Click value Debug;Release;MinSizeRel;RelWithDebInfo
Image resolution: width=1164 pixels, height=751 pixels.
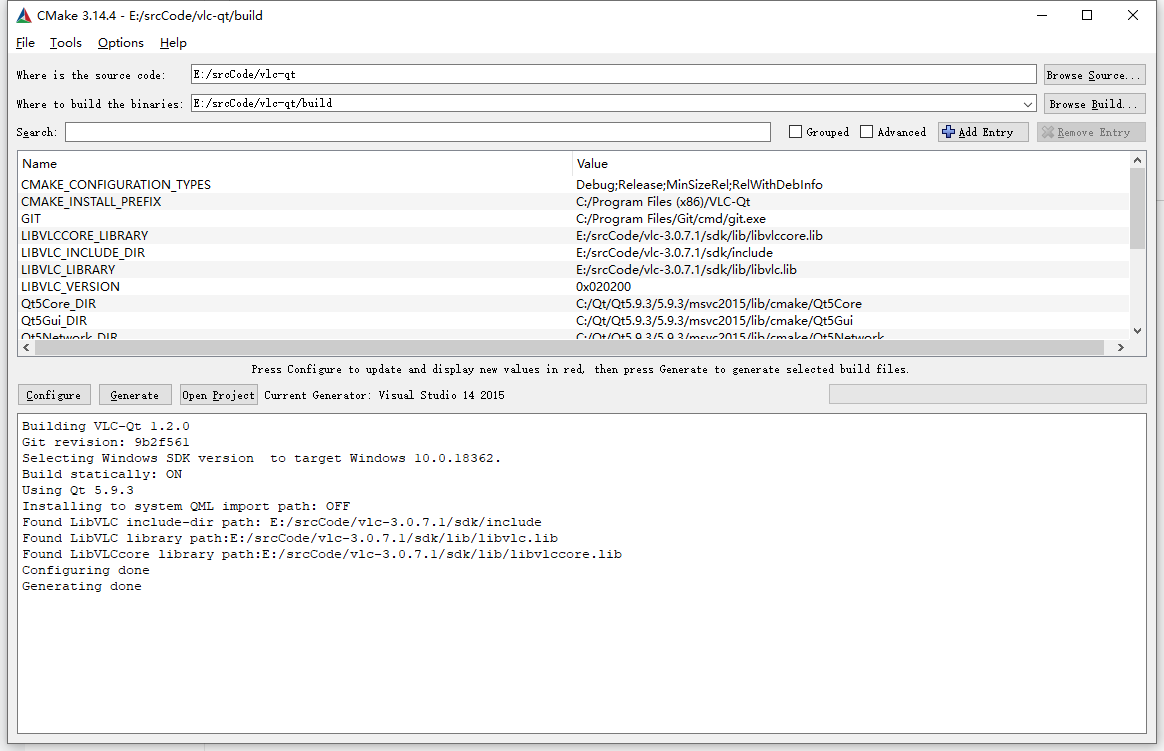tap(699, 185)
